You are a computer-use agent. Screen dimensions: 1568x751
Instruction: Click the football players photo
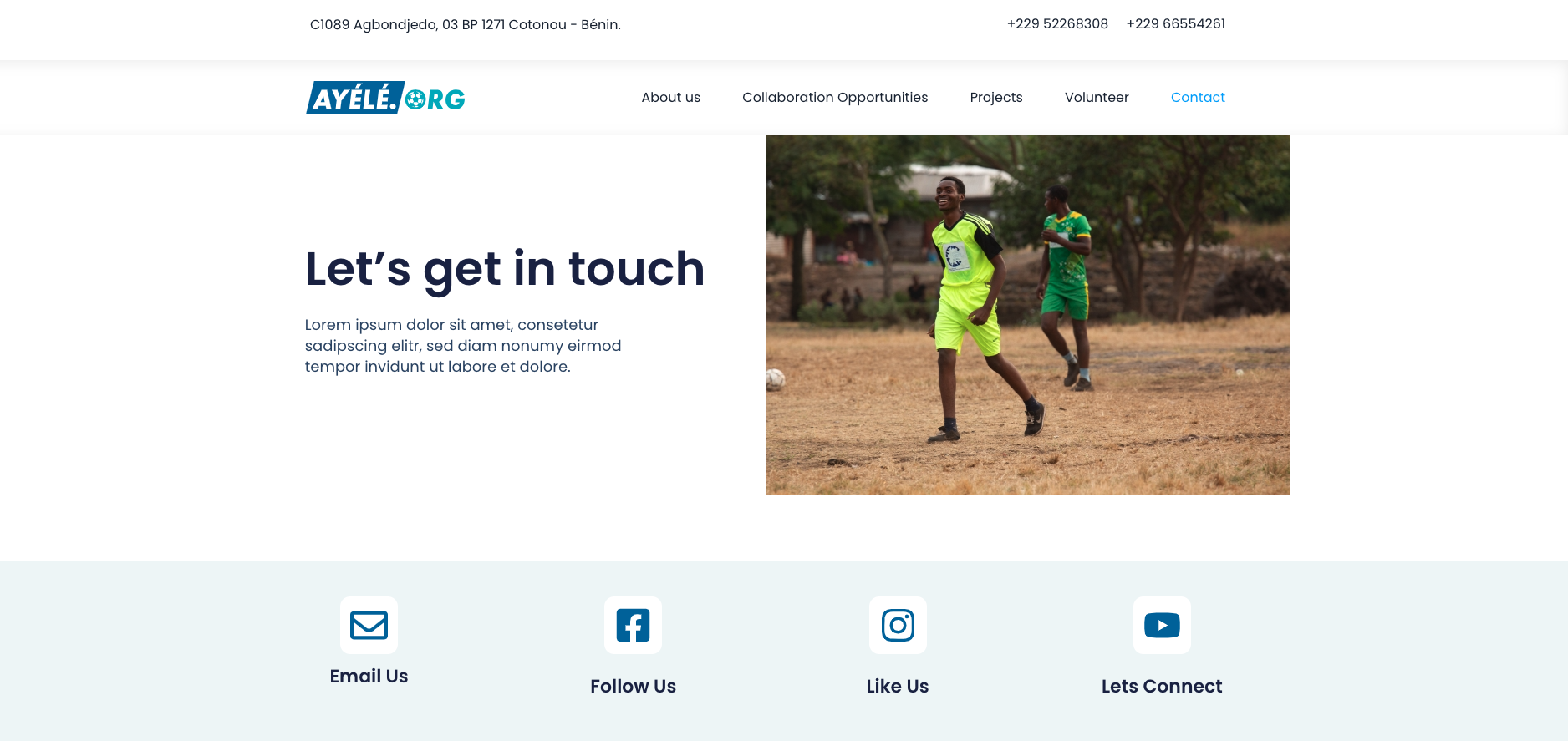tap(1027, 315)
